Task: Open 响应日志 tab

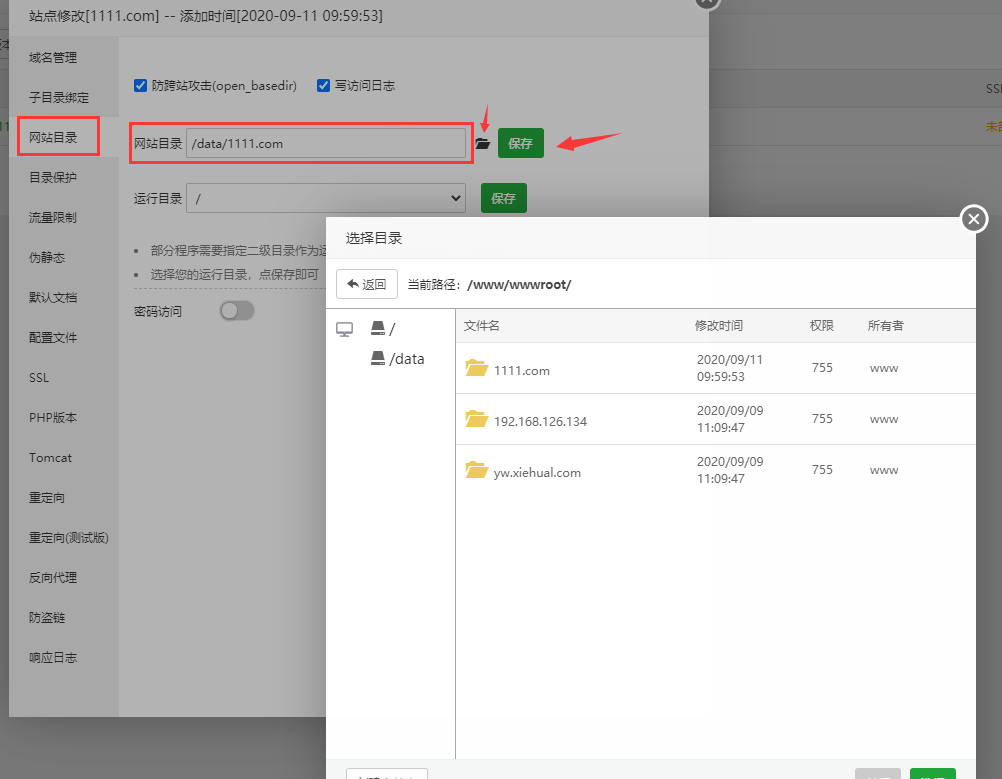Action: tap(53, 658)
